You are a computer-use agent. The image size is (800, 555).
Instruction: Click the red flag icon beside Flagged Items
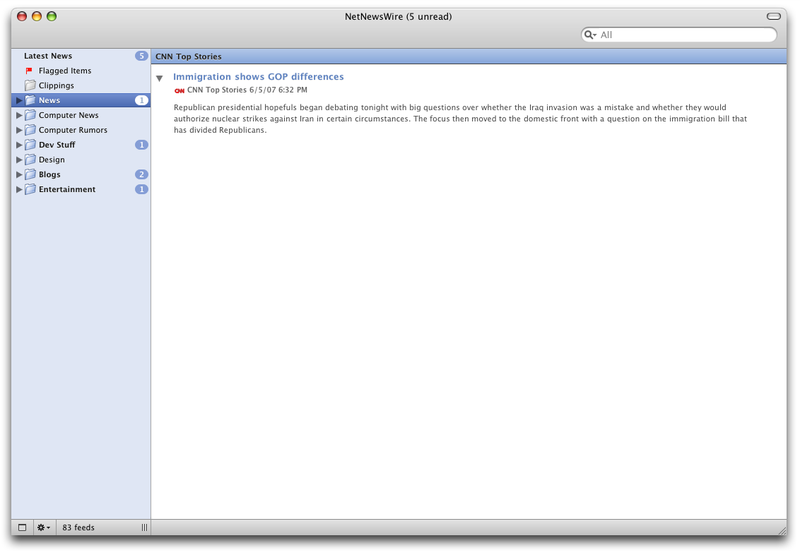click(x=29, y=70)
